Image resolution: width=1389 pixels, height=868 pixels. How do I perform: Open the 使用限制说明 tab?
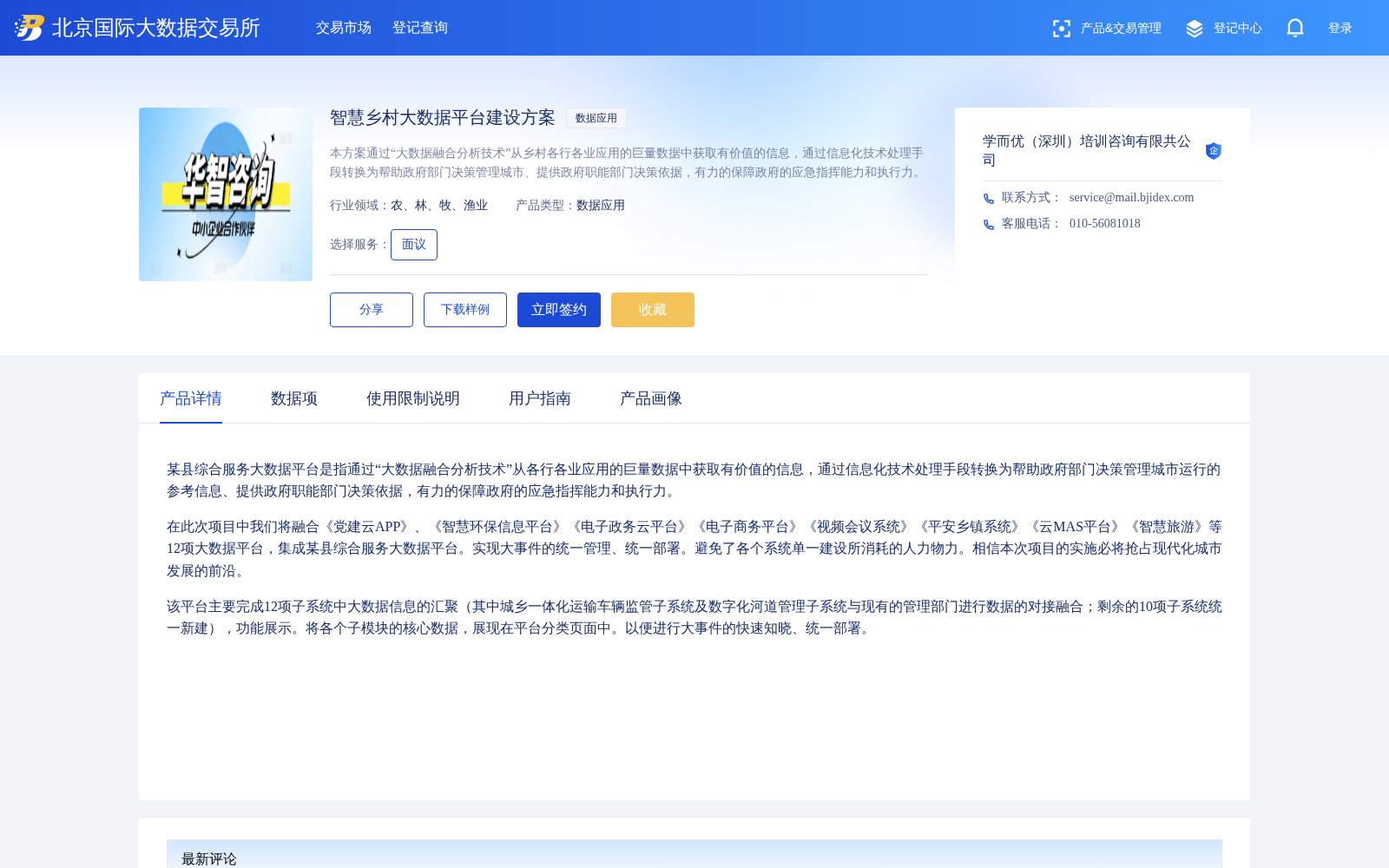413,398
